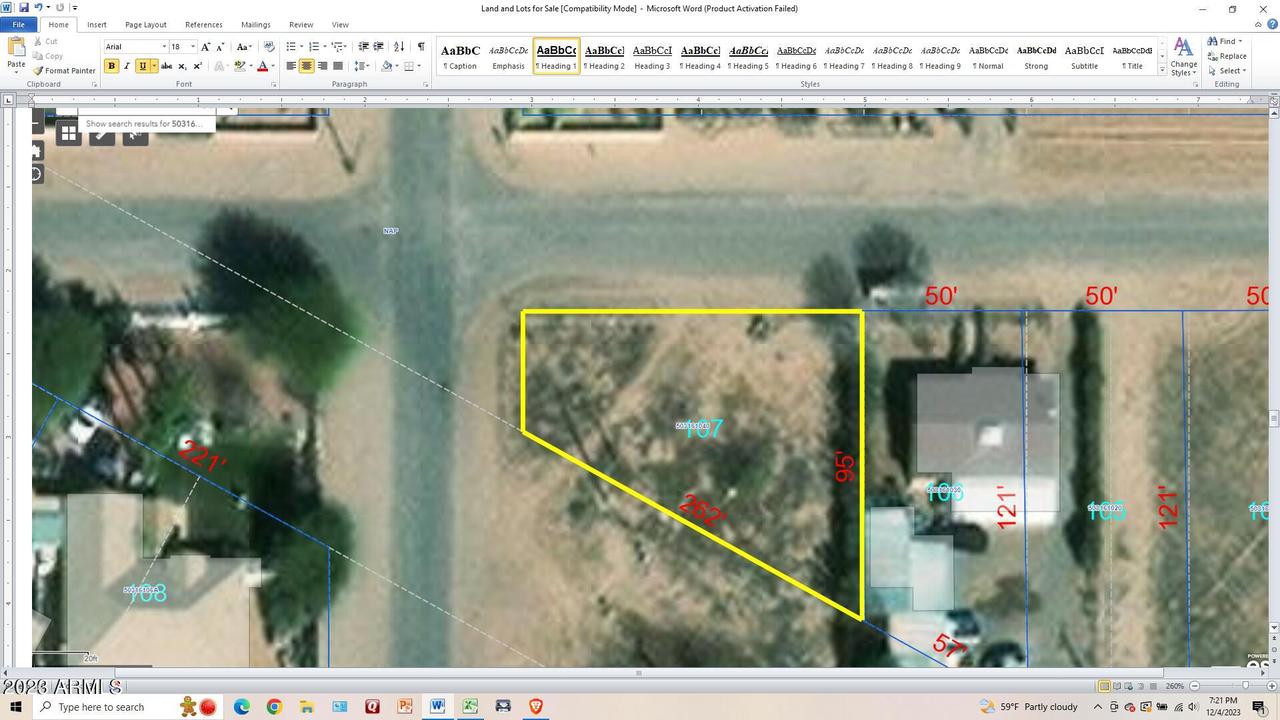Open the line spacing dropdown
1280x720 pixels.
coord(363,66)
